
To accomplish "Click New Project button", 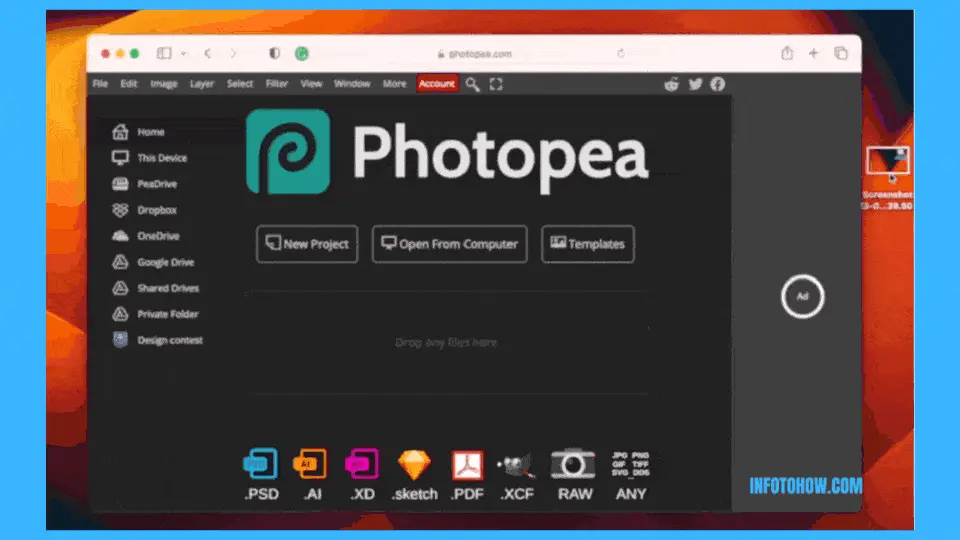I will pyautogui.click(x=307, y=244).
